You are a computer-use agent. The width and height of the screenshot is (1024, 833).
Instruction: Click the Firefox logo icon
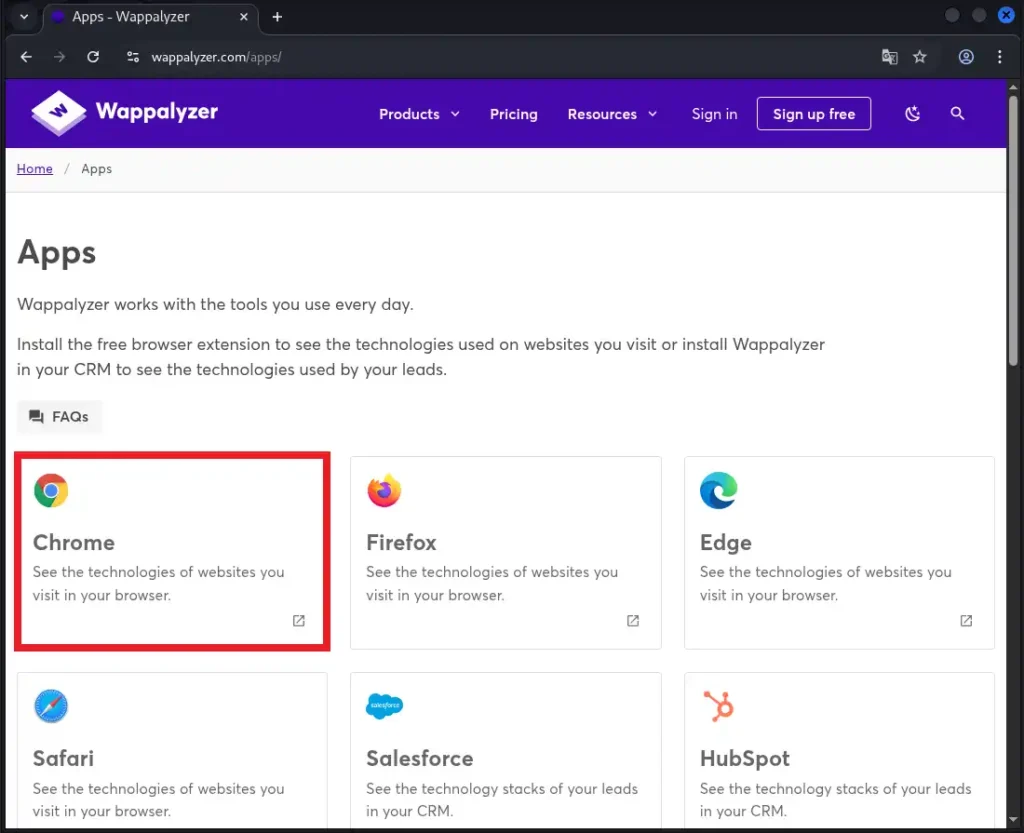pos(385,491)
